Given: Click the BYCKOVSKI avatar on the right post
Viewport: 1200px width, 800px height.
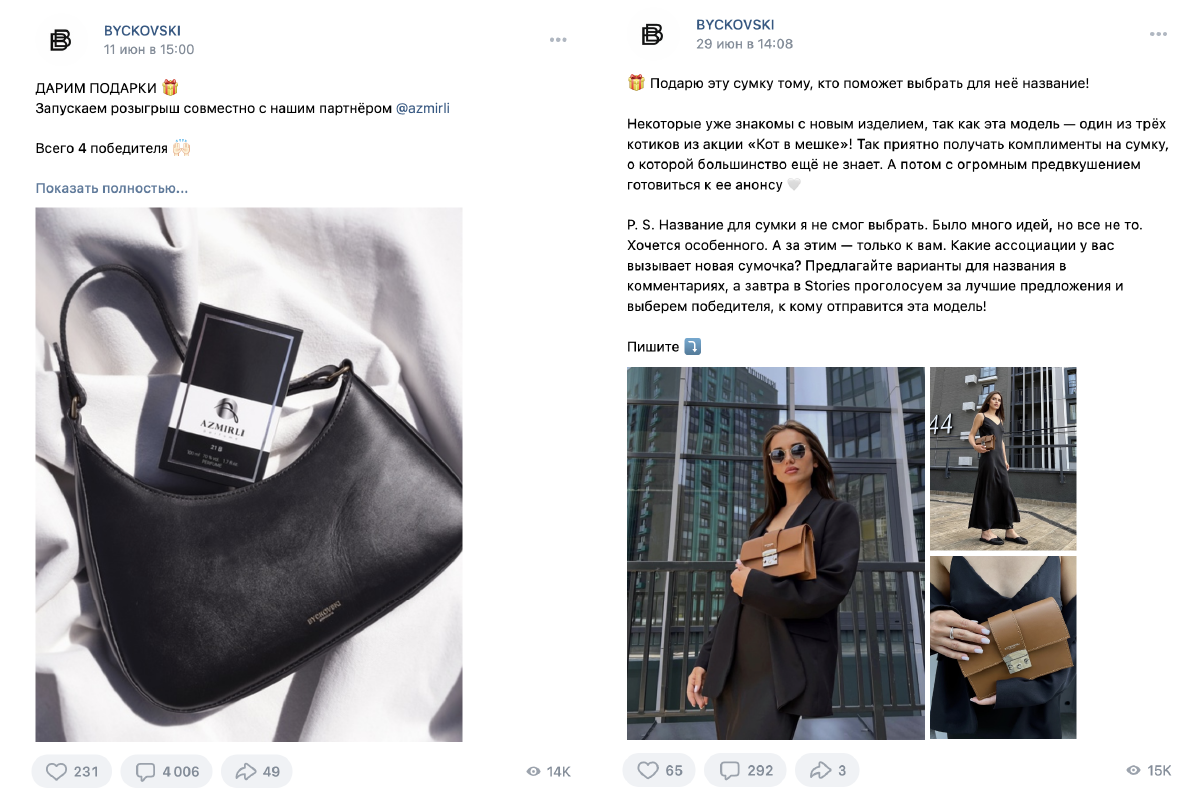Looking at the screenshot, I should pyautogui.click(x=652, y=35).
